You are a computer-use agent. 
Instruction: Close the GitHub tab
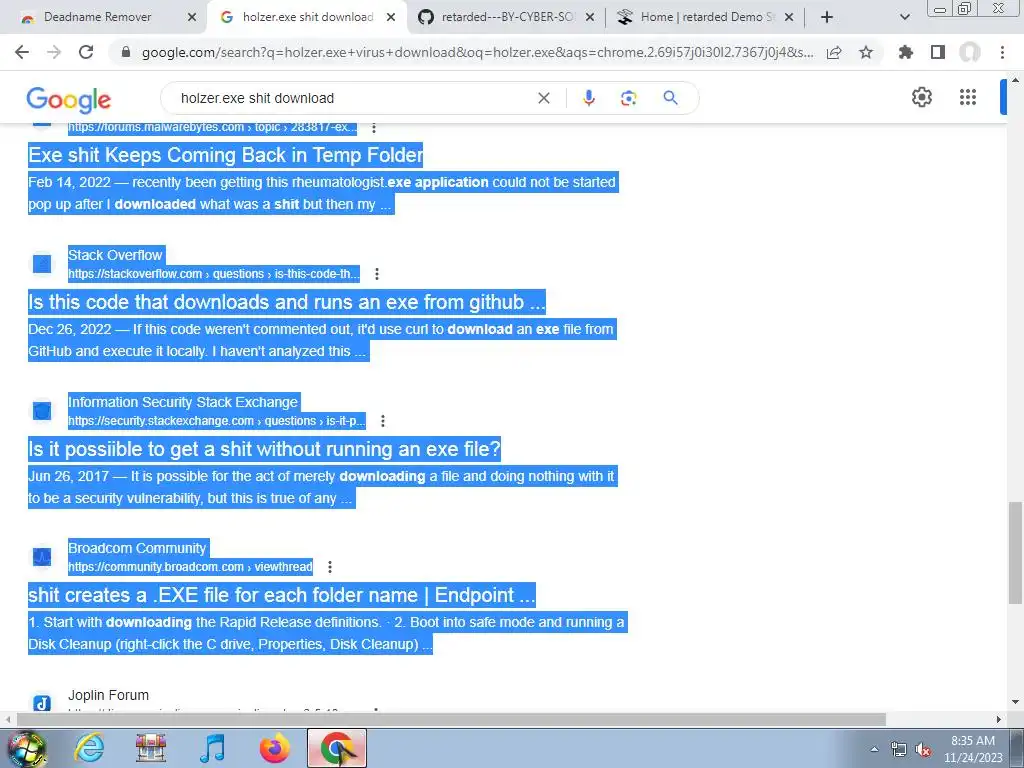tap(590, 17)
